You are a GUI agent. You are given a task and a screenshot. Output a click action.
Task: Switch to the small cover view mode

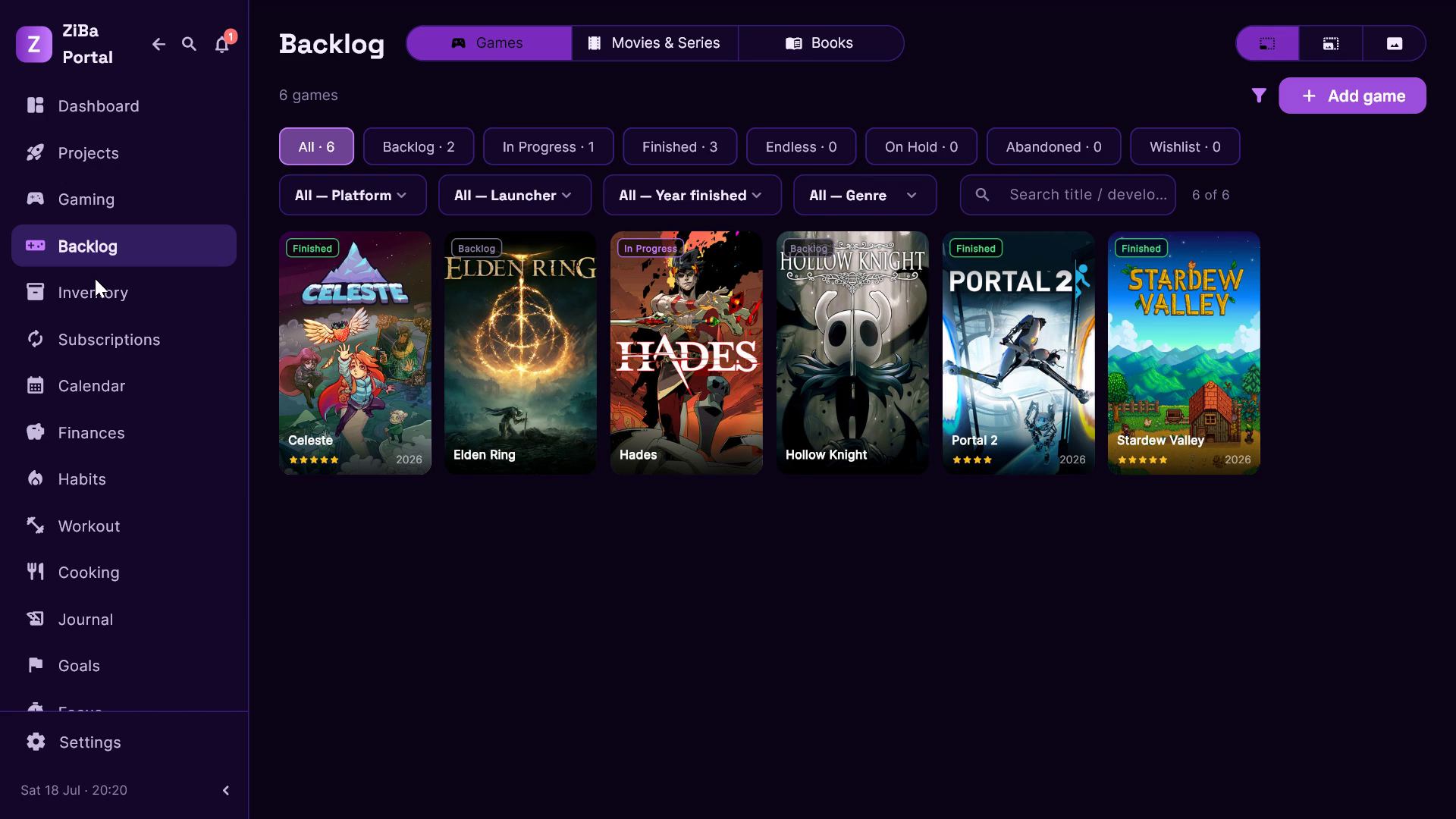point(1267,43)
